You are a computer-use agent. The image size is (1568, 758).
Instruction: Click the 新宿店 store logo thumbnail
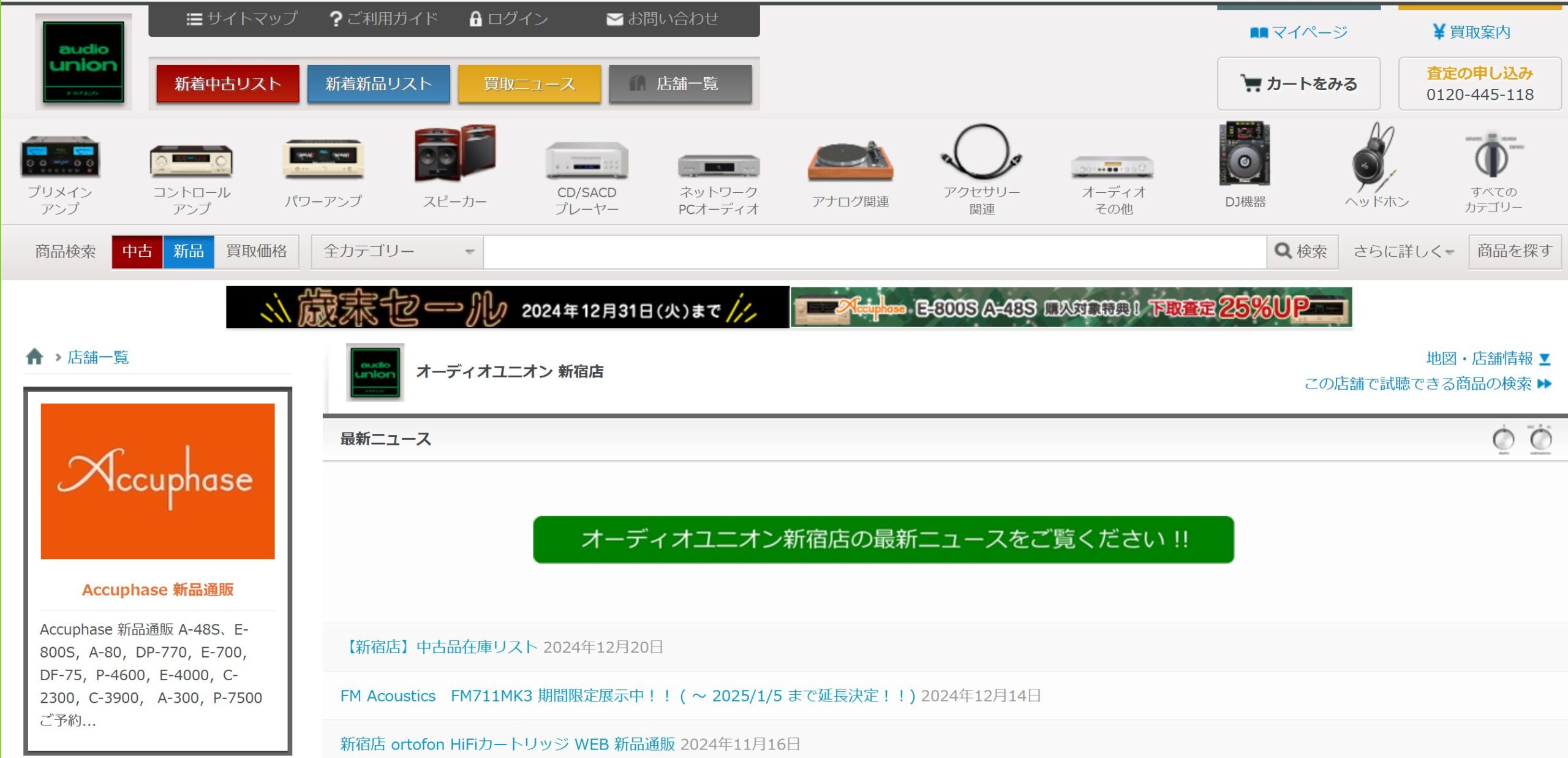click(x=375, y=373)
